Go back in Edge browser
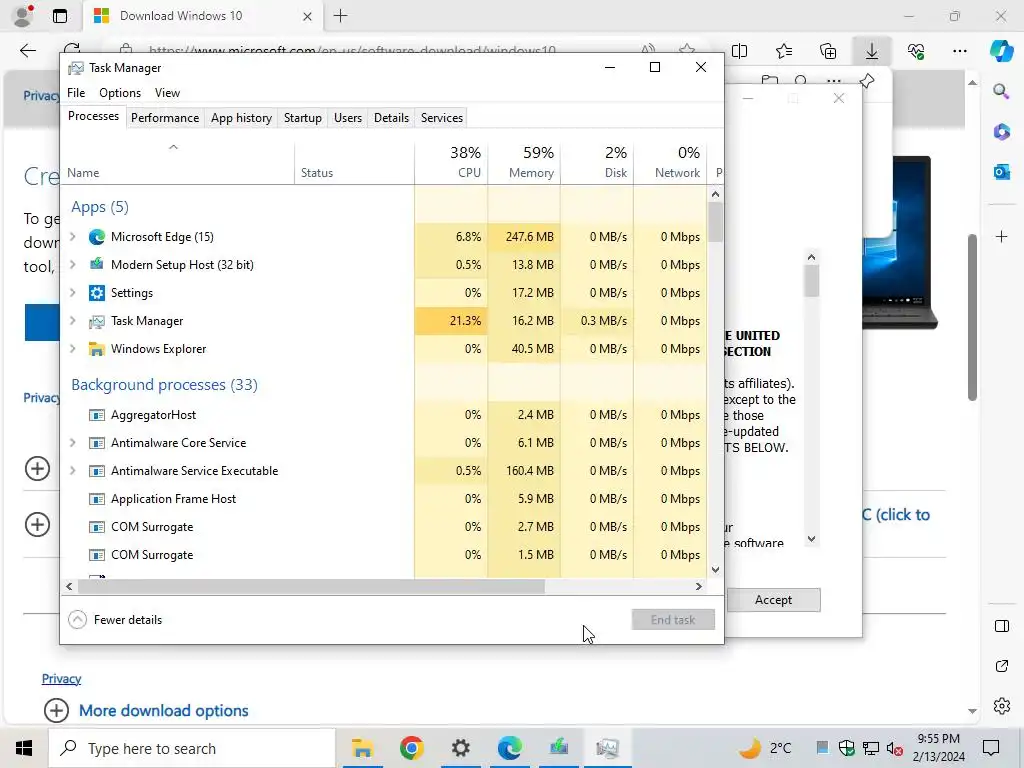Image resolution: width=1024 pixels, height=768 pixels. pyautogui.click(x=27, y=51)
